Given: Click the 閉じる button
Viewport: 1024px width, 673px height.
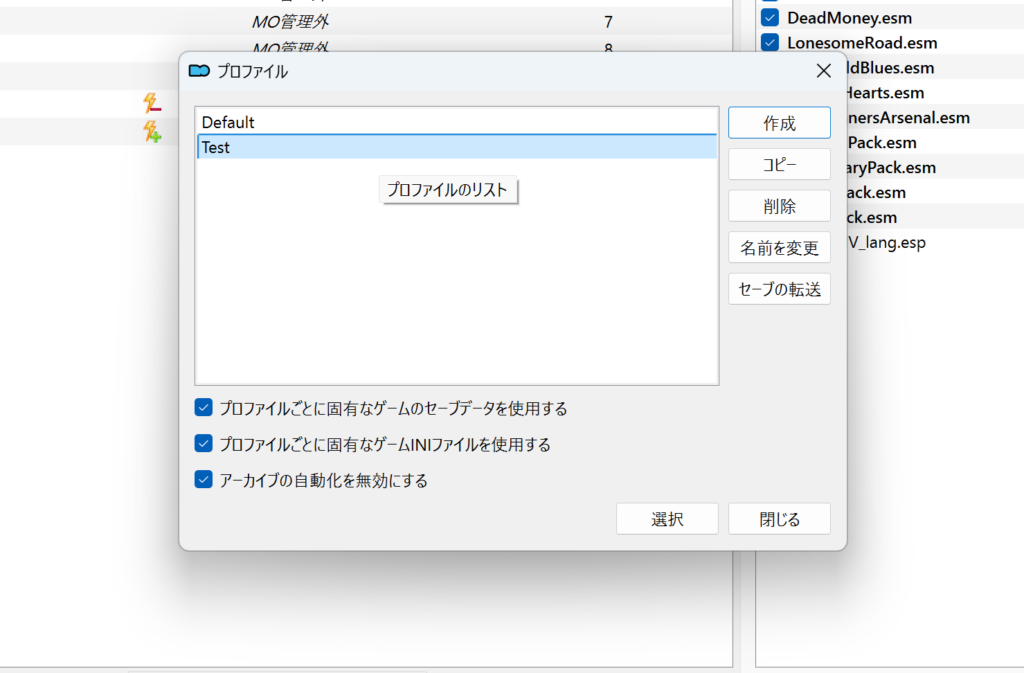Looking at the screenshot, I should (779, 519).
